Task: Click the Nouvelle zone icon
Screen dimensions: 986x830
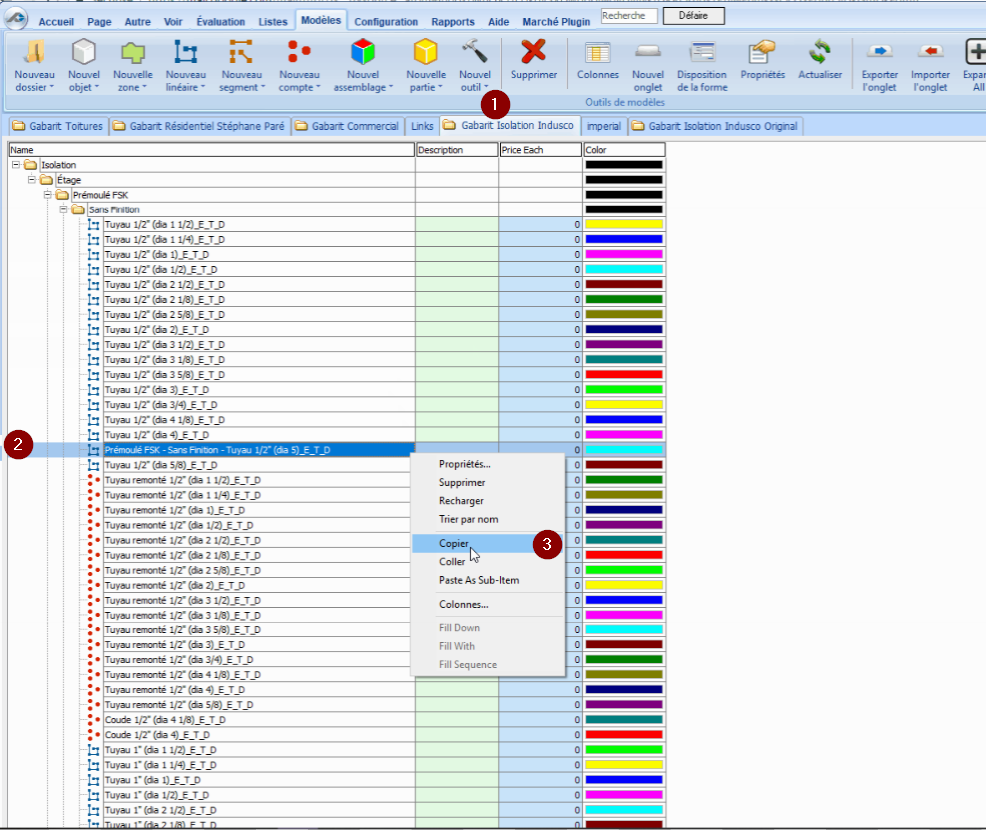Action: [x=133, y=52]
